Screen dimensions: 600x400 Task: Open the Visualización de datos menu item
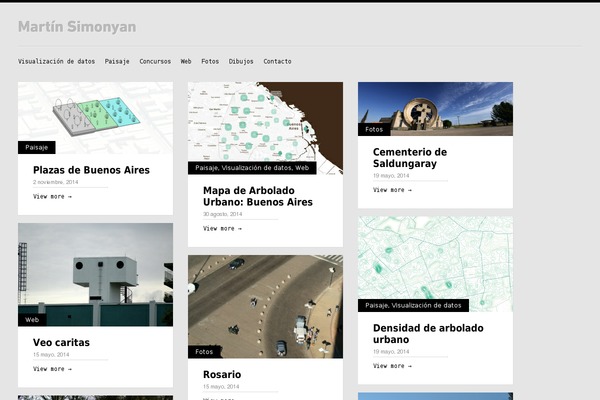click(56, 61)
